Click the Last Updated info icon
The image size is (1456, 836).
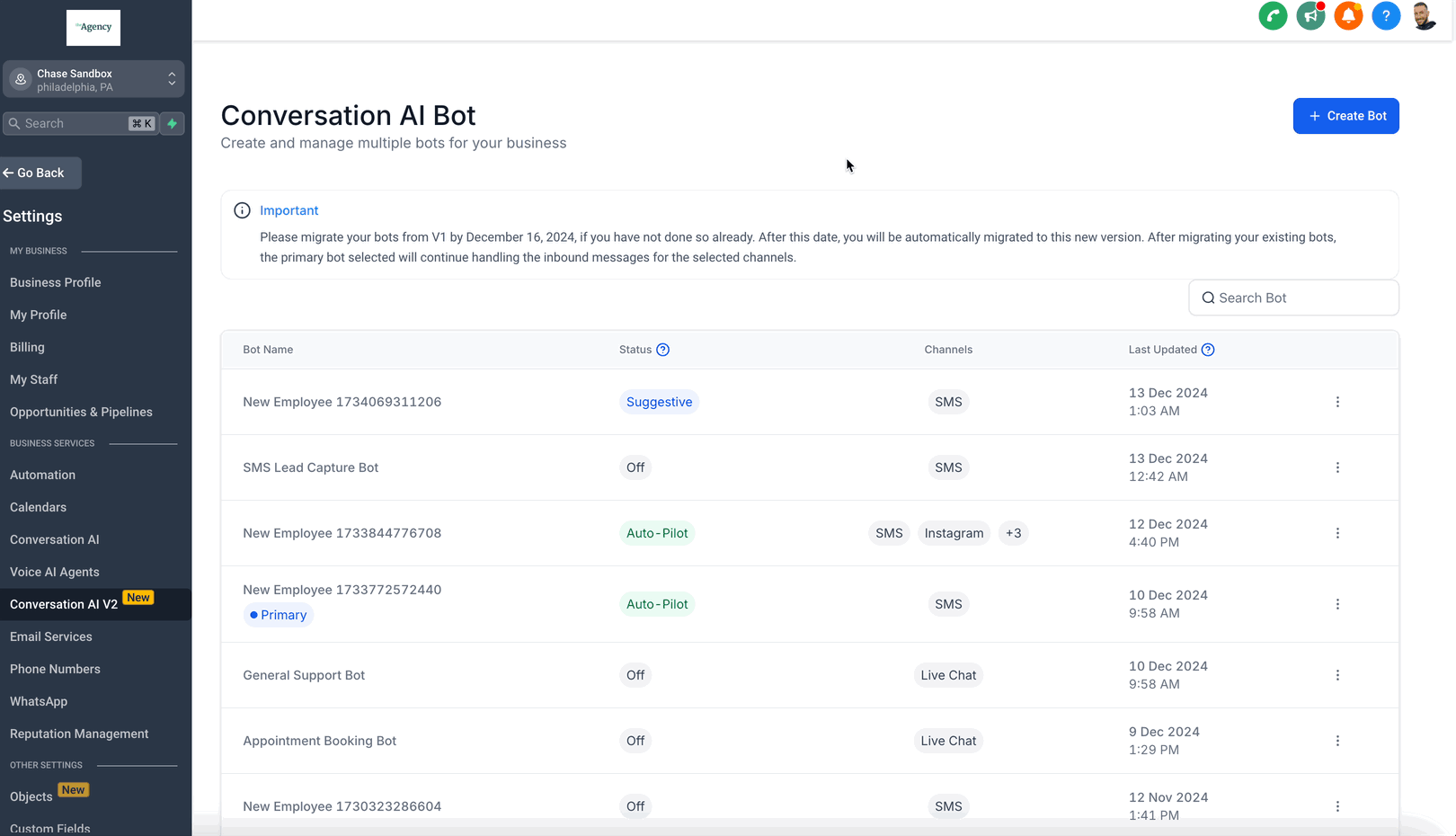[1208, 350]
